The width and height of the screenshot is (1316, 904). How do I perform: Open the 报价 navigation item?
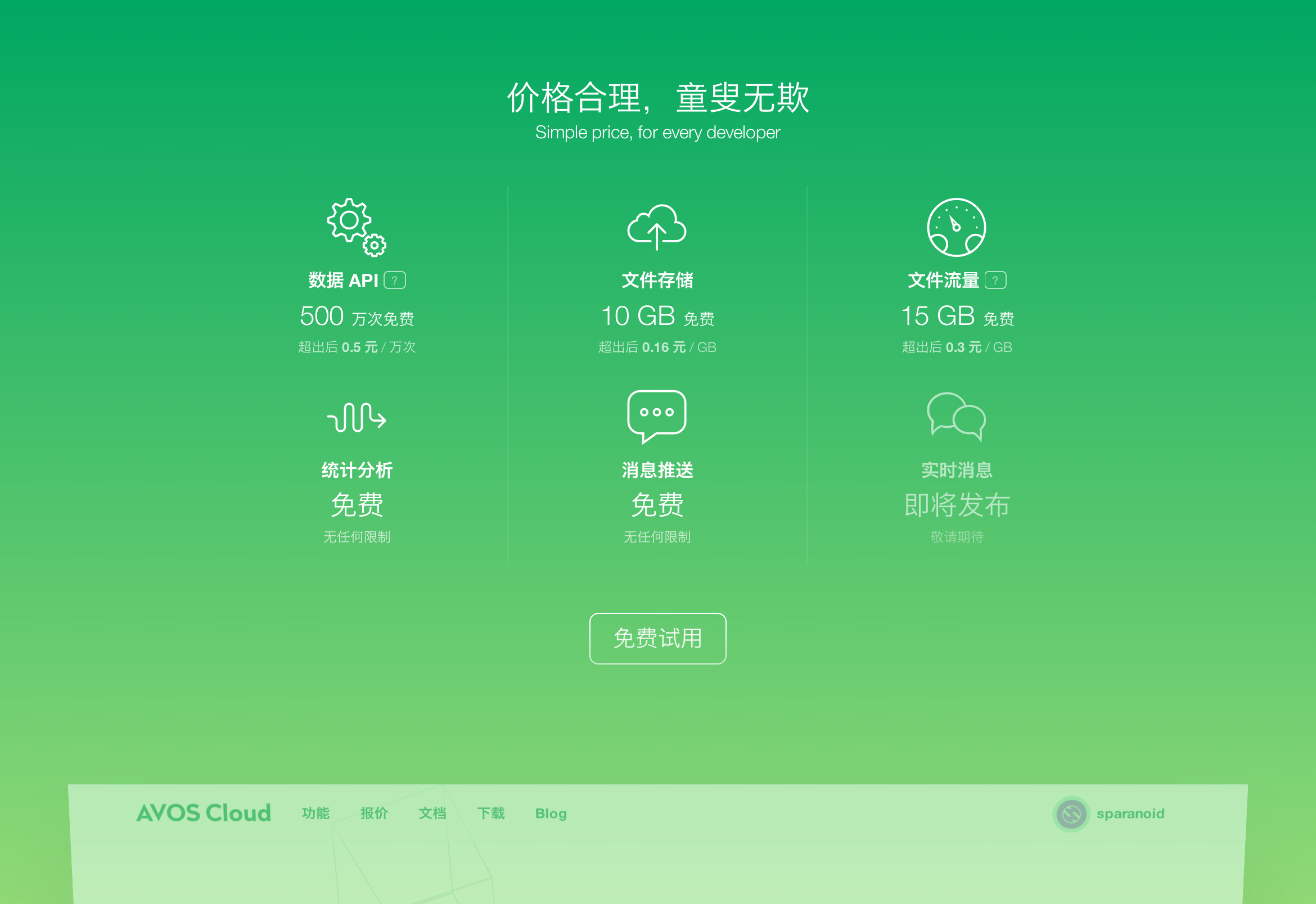coord(374,813)
